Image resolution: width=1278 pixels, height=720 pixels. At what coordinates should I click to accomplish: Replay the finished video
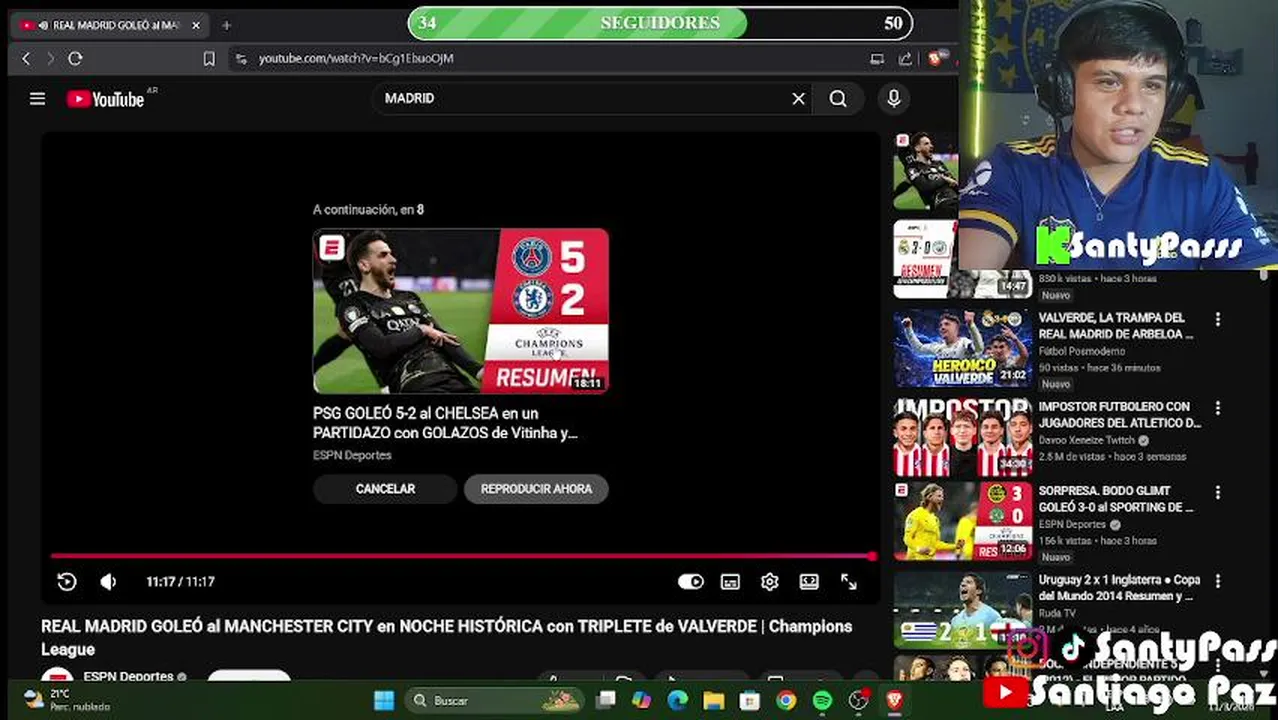click(x=67, y=581)
